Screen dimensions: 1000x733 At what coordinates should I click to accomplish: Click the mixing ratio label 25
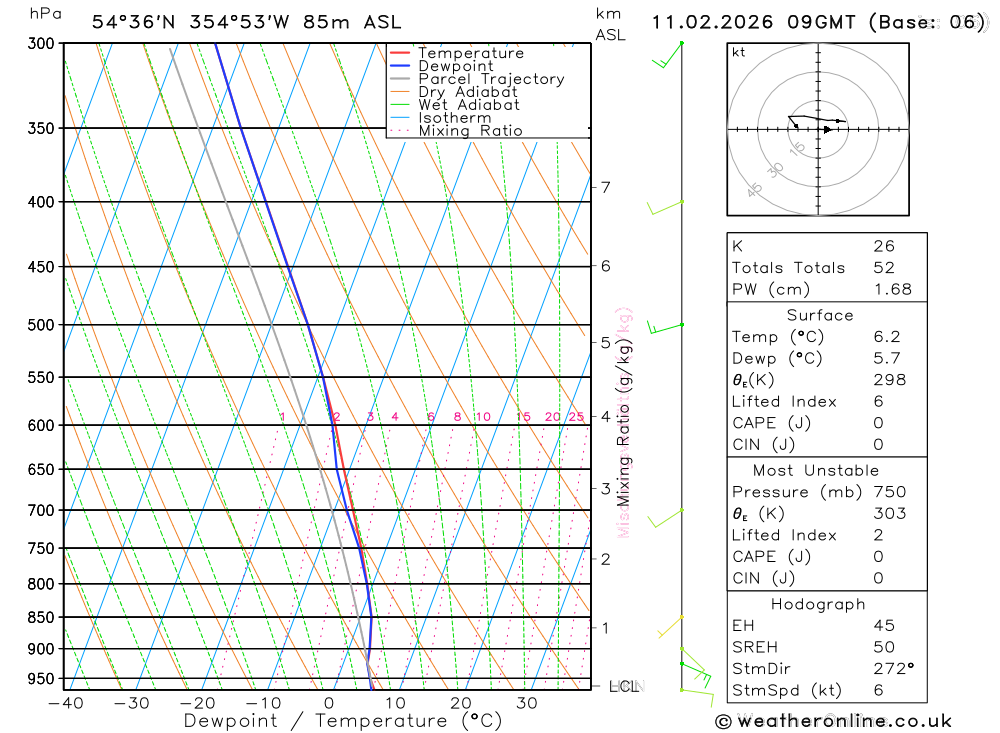[577, 417]
